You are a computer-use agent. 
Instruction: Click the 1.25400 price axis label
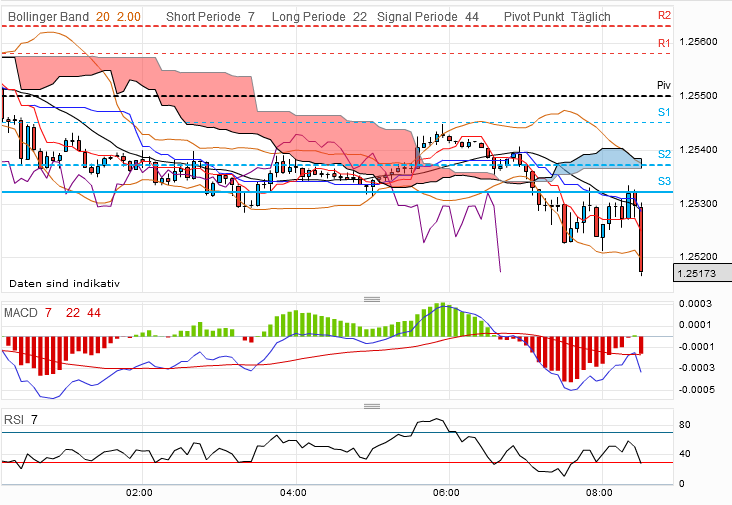pos(698,150)
